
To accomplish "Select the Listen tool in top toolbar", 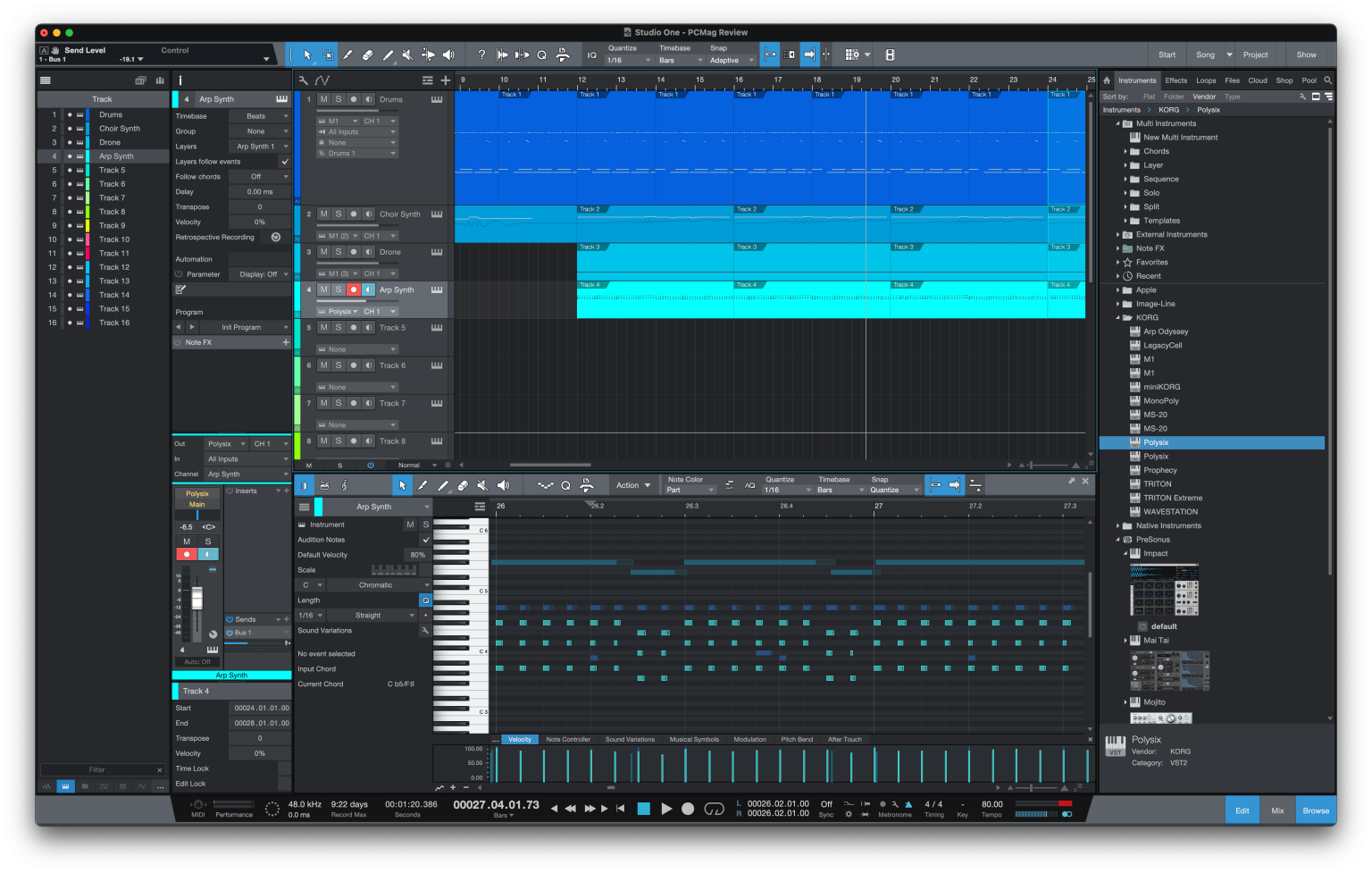I will pyautogui.click(x=448, y=55).
